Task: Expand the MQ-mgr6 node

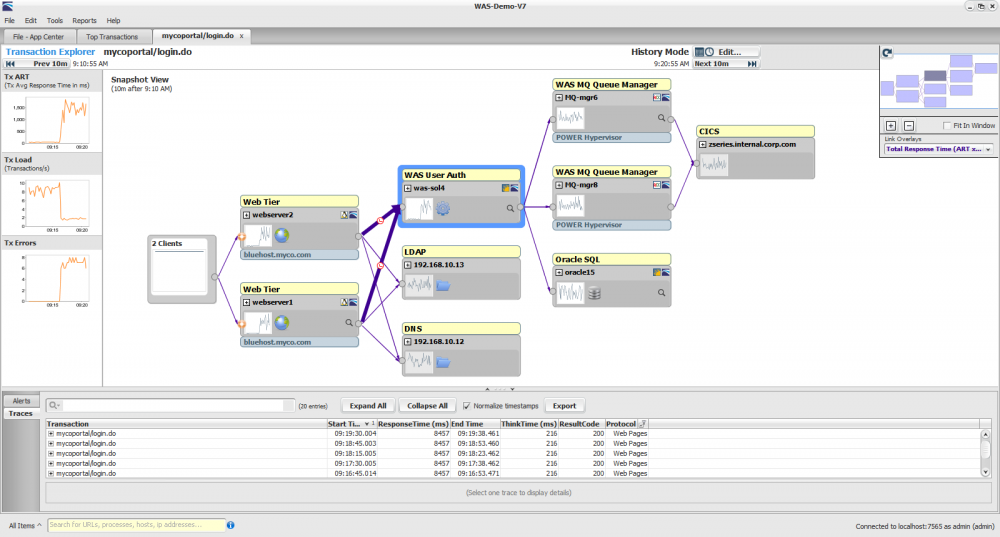Action: point(559,98)
